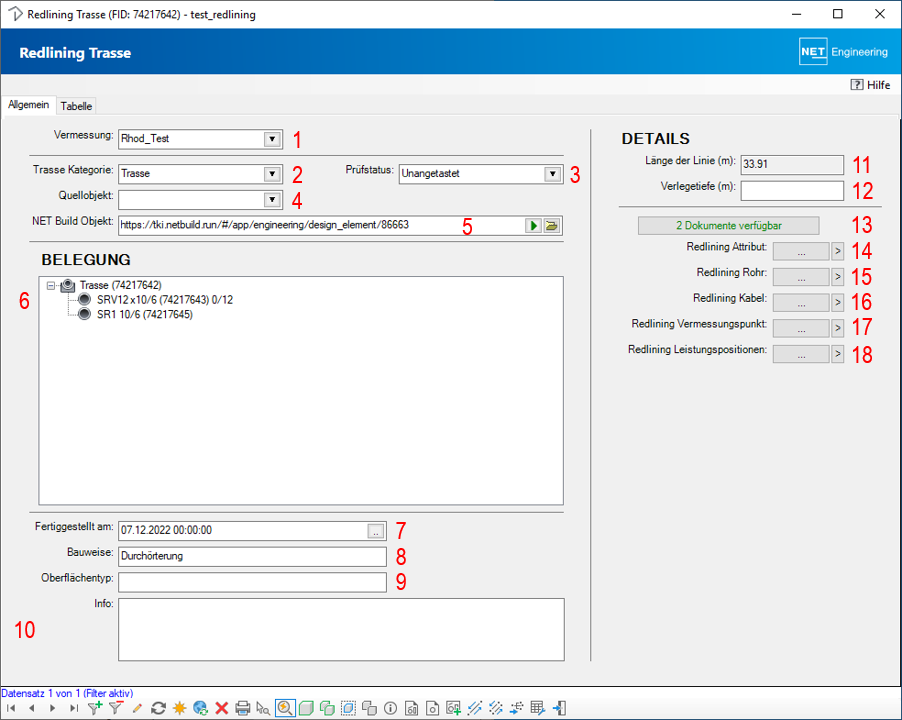Open the Vermessung dropdown
This screenshot has width=902, height=720.
pos(272,139)
